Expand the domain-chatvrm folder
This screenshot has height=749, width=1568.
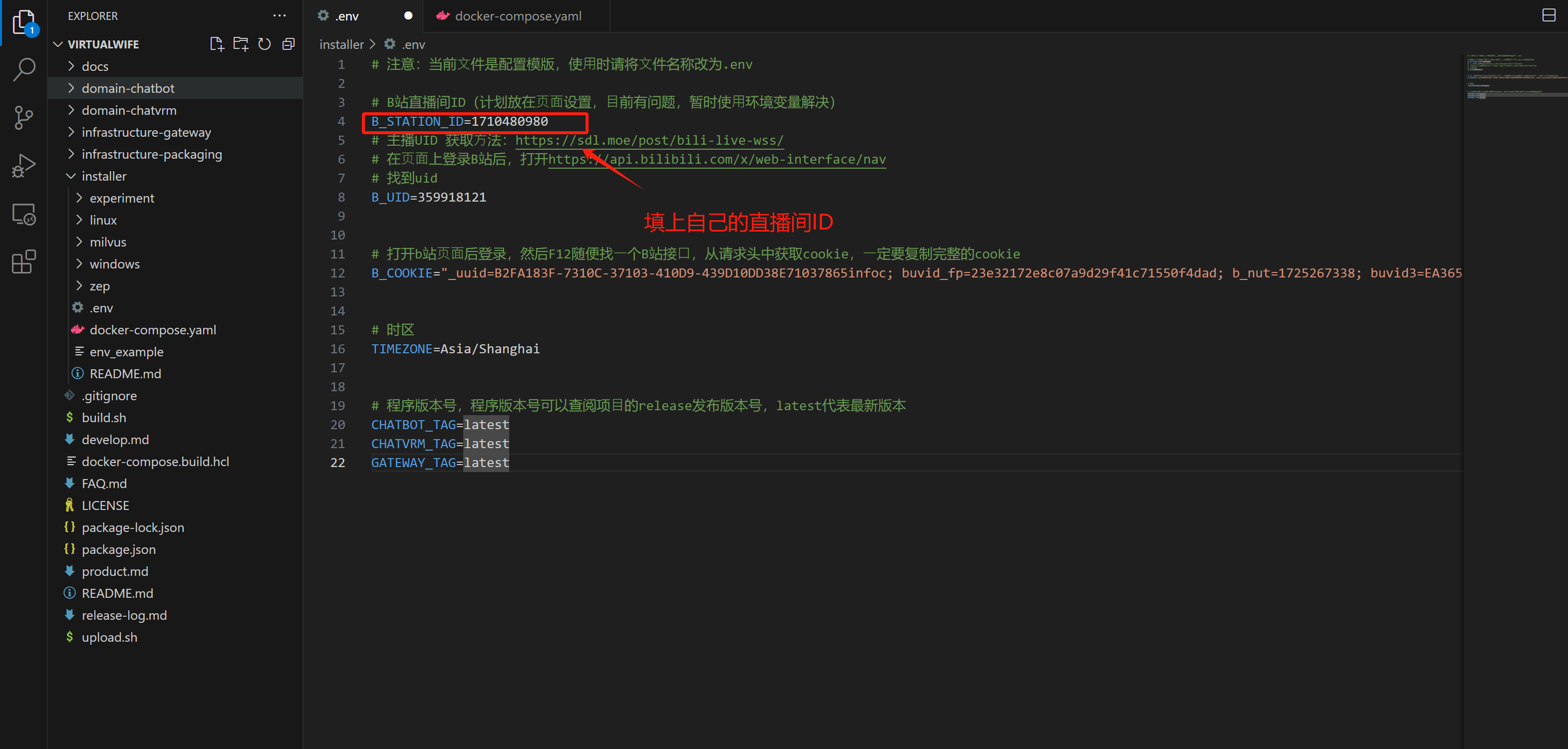(x=71, y=109)
